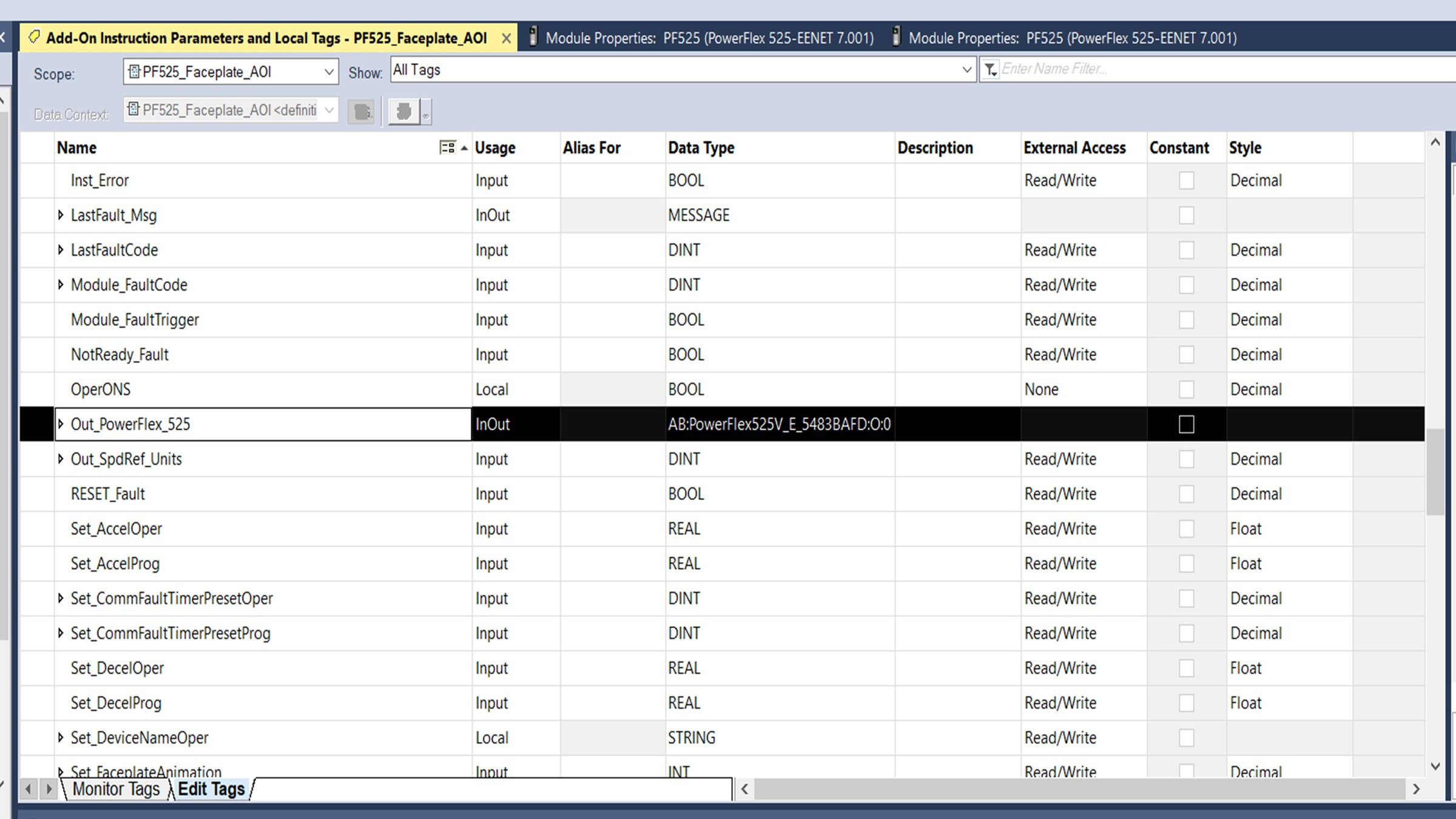
Task: Expand the Out_PowerFlex_525 tag
Action: pyautogui.click(x=61, y=423)
